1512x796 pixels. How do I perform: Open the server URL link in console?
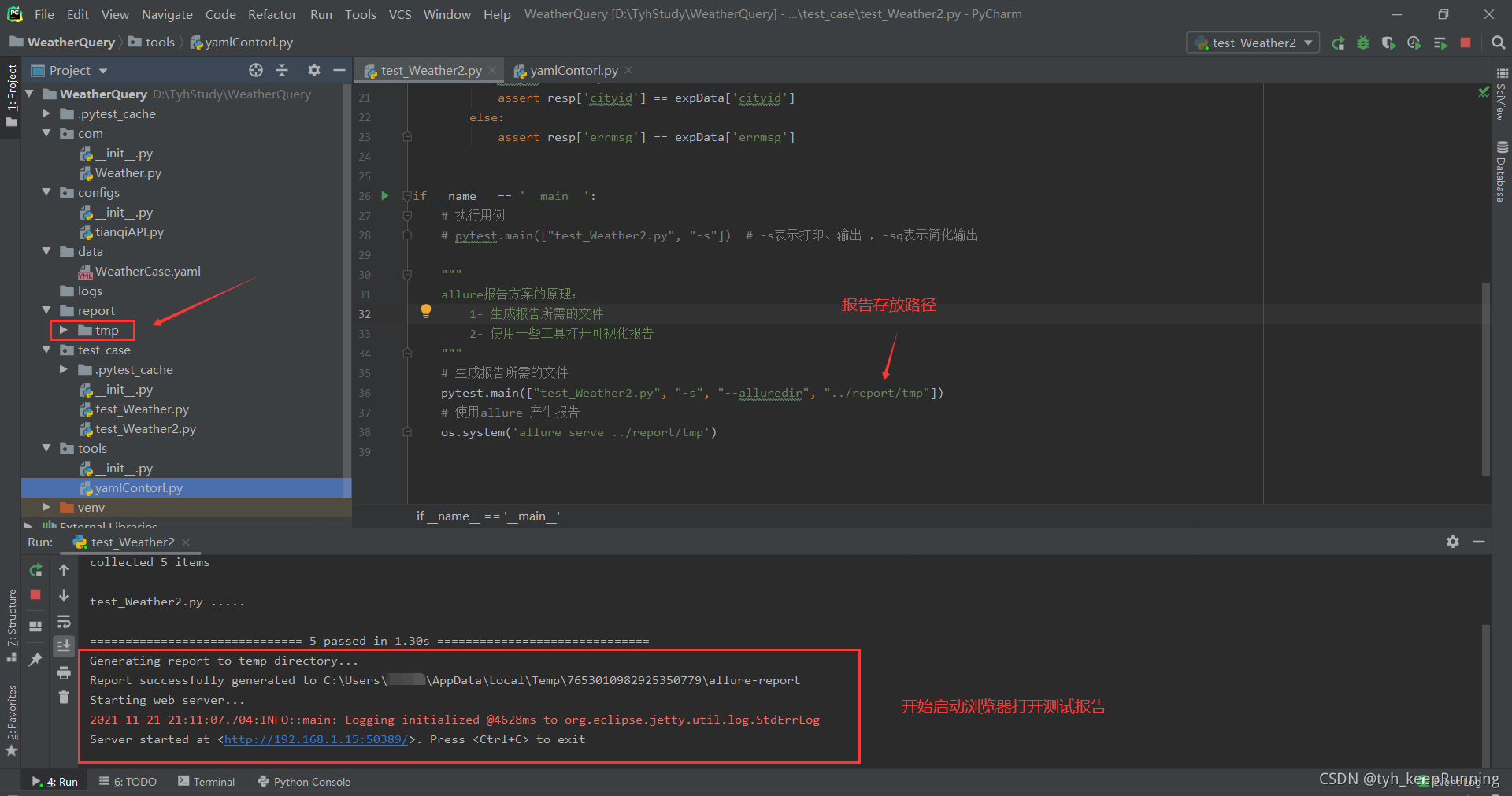tap(316, 739)
